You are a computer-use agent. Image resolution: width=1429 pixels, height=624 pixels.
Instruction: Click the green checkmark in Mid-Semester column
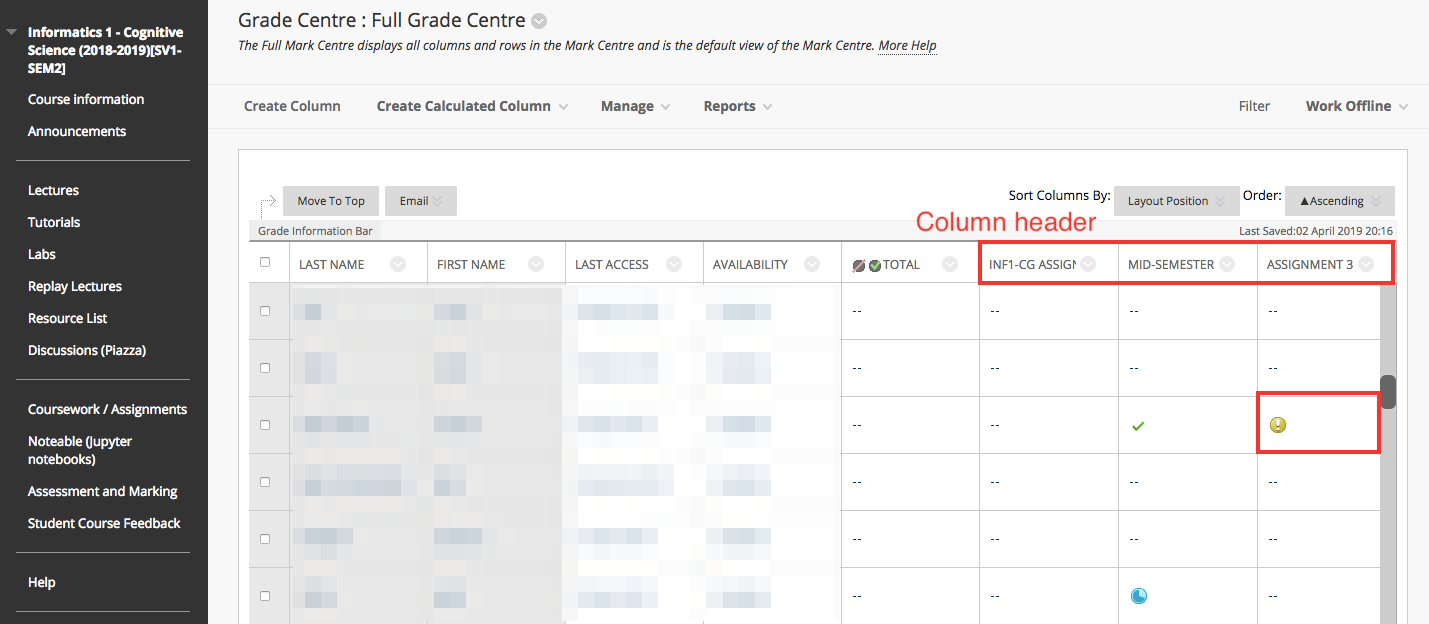click(1137, 426)
